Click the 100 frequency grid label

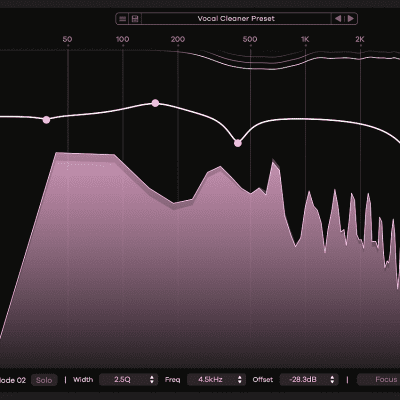point(122,39)
